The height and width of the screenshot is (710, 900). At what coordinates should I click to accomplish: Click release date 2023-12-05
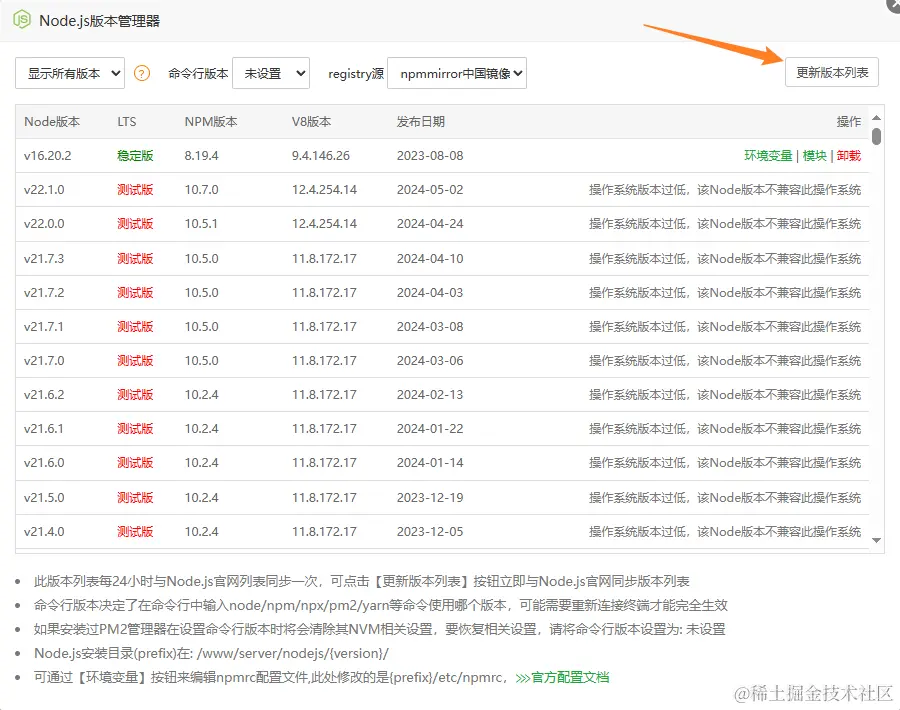[430, 531]
